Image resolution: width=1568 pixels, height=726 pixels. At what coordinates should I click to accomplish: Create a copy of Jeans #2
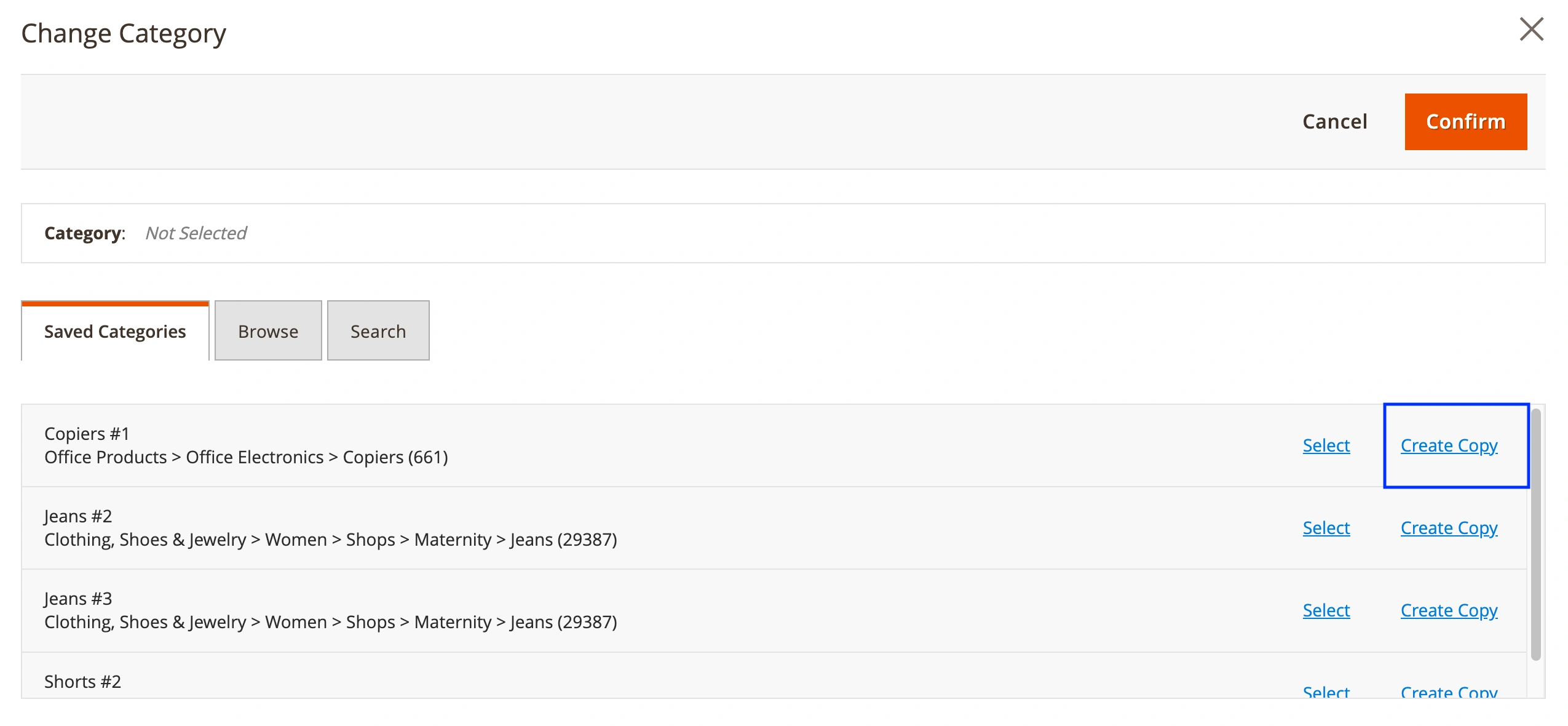pyautogui.click(x=1449, y=528)
